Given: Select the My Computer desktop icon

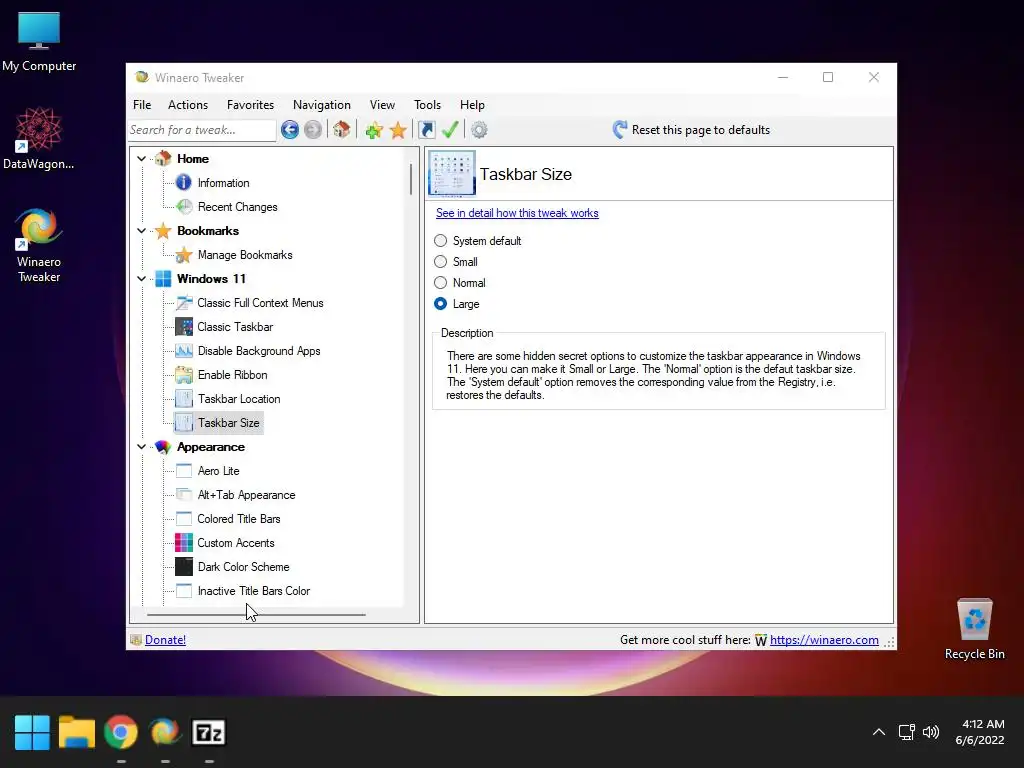Looking at the screenshot, I should click(x=39, y=42).
